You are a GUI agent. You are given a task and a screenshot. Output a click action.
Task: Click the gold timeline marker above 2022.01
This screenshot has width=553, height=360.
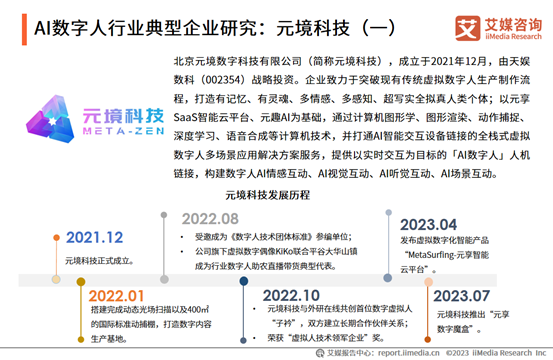pyautogui.click(x=81, y=281)
